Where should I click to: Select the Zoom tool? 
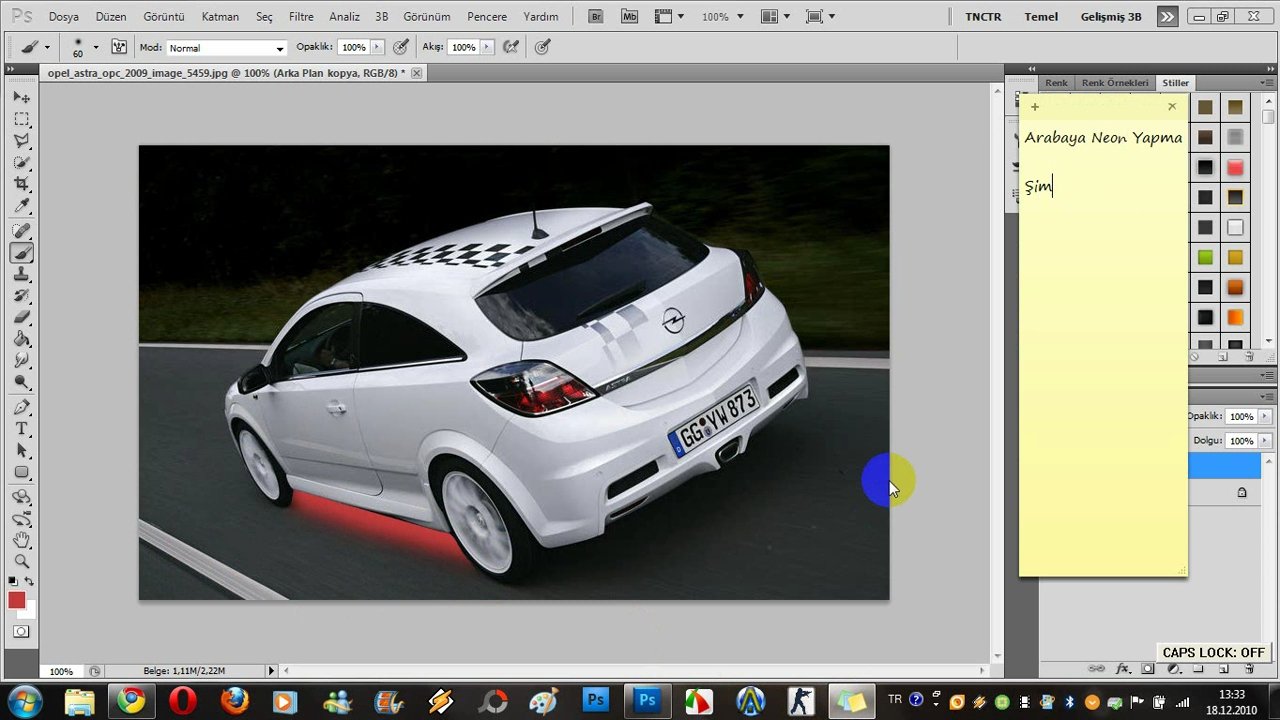pos(21,562)
